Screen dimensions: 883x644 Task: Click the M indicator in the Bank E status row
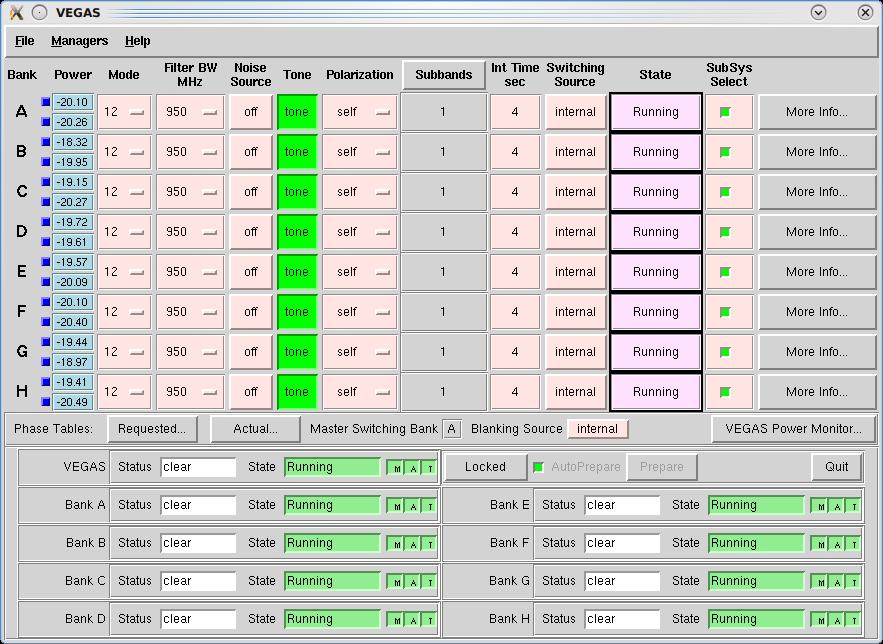click(820, 506)
